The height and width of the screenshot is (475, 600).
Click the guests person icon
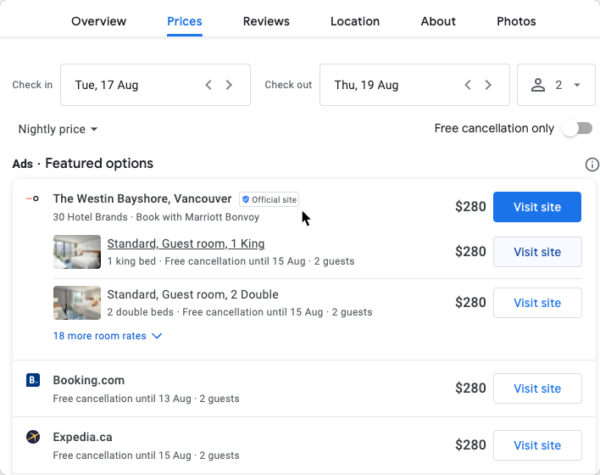538,85
